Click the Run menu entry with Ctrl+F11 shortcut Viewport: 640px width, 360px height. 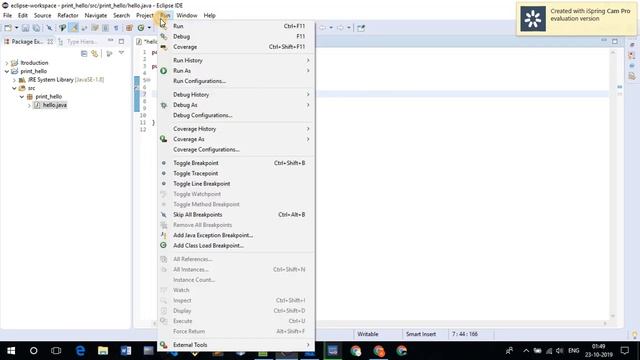[x=236, y=26]
